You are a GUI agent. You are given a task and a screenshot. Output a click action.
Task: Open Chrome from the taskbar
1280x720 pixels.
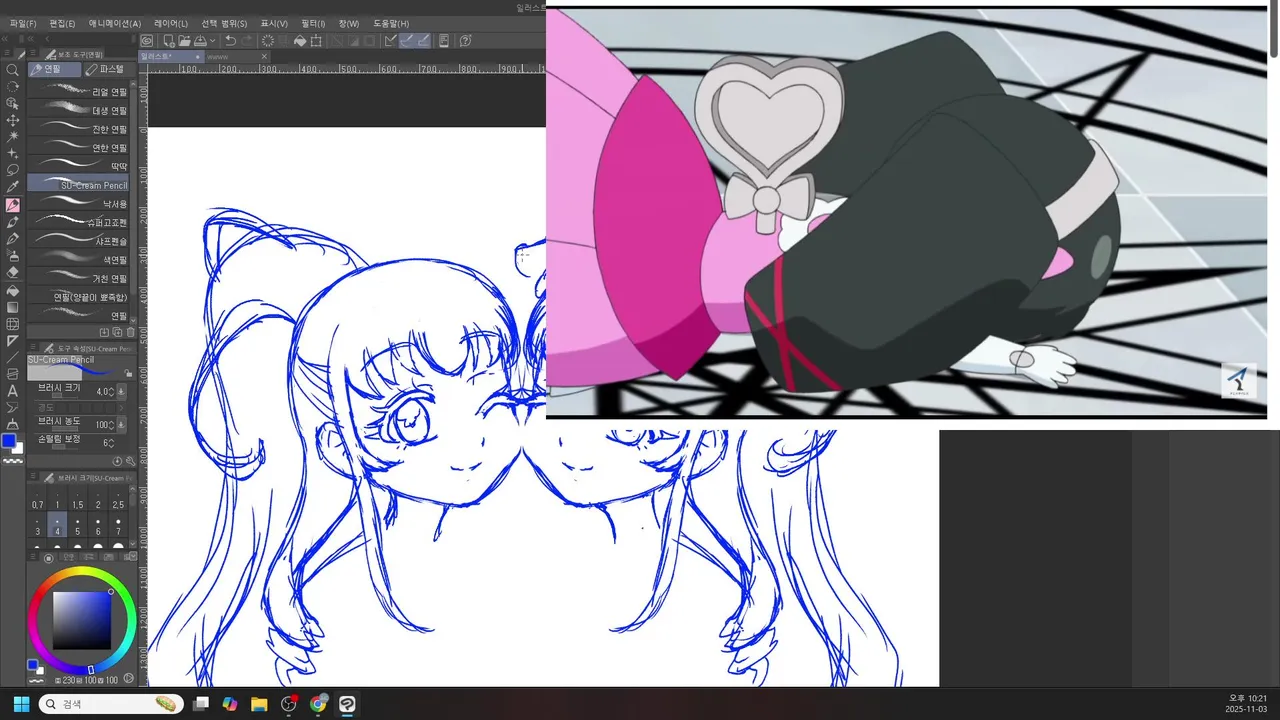[x=318, y=704]
